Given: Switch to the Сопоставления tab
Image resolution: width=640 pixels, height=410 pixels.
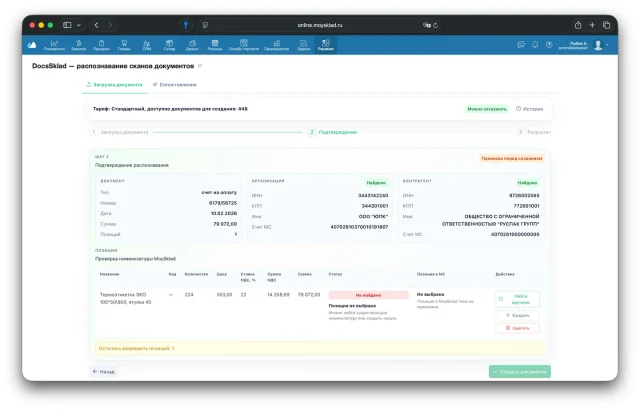Looking at the screenshot, I should pyautogui.click(x=174, y=85).
